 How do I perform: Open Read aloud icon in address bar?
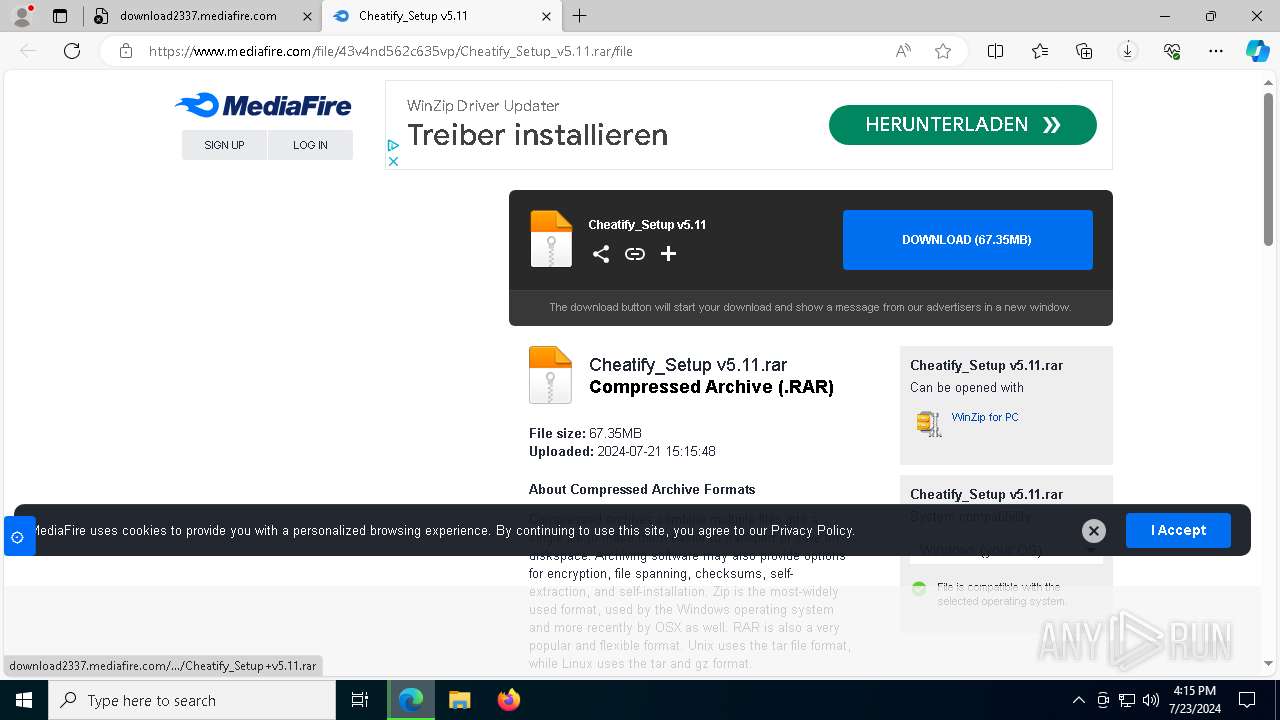point(903,51)
